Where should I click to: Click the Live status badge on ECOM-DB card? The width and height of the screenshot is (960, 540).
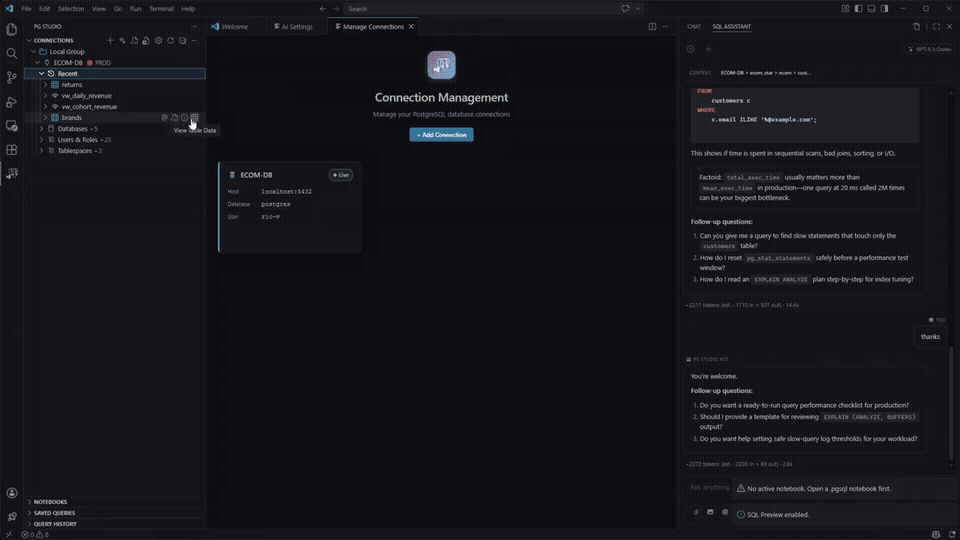pyautogui.click(x=340, y=175)
